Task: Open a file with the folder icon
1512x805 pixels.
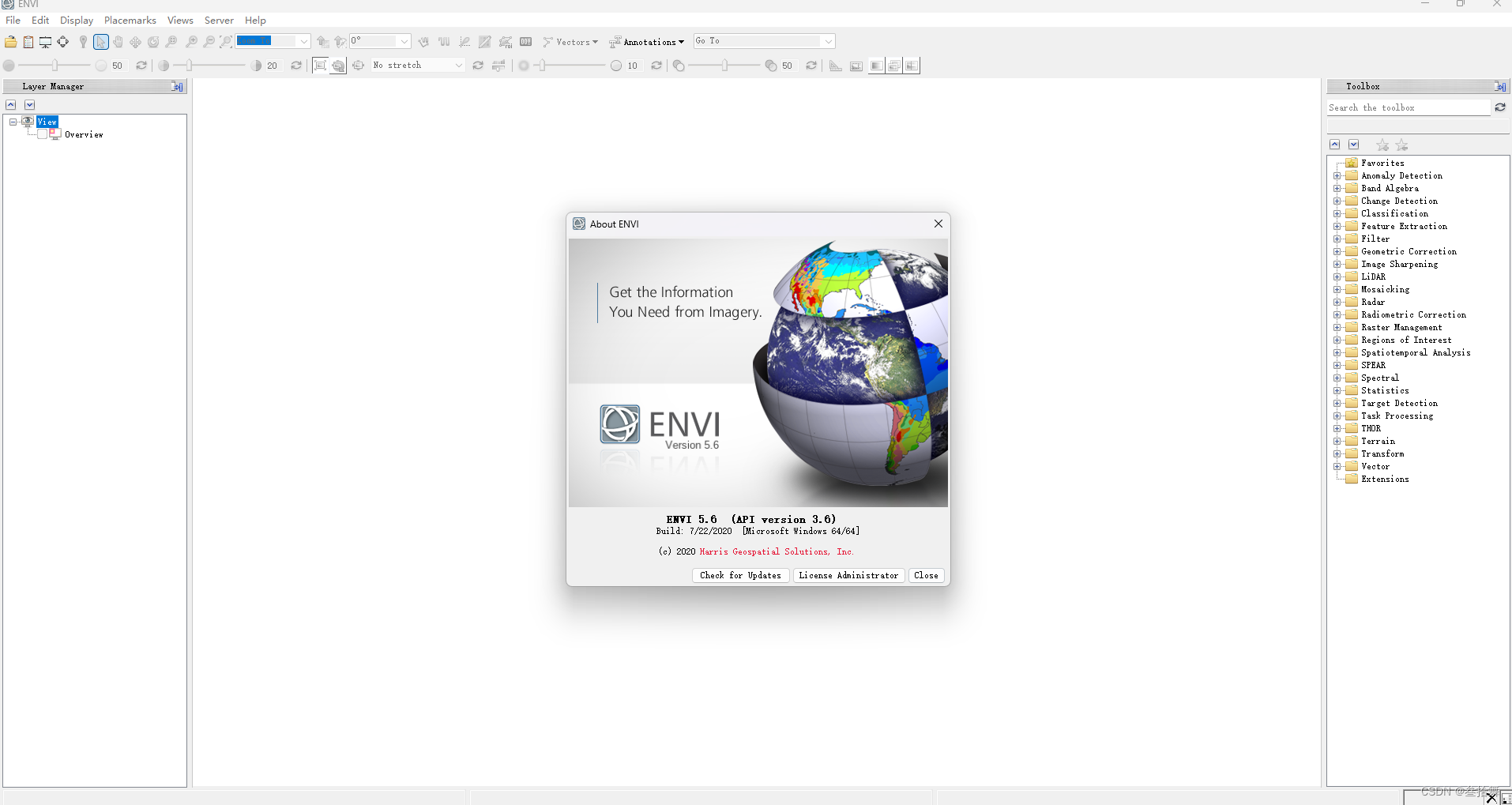Action: tap(11, 42)
